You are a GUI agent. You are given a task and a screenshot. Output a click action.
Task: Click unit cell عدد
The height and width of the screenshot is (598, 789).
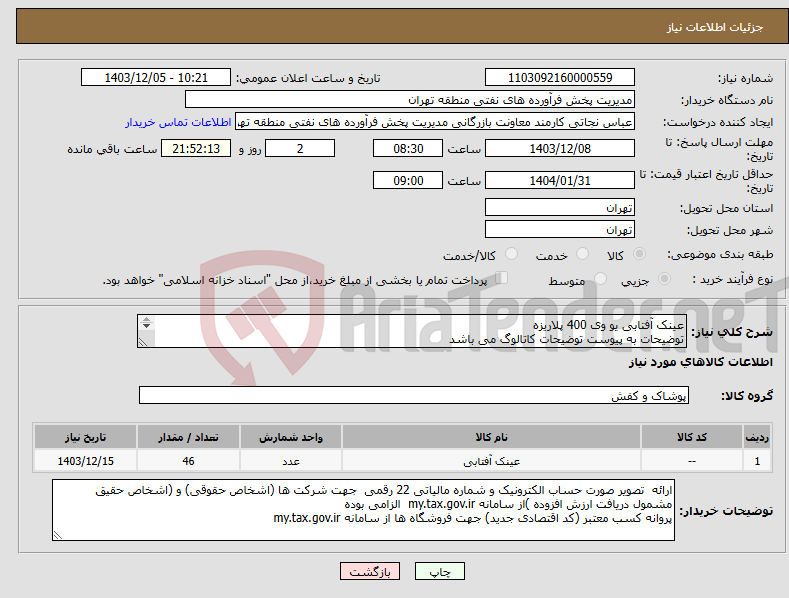[291, 461]
